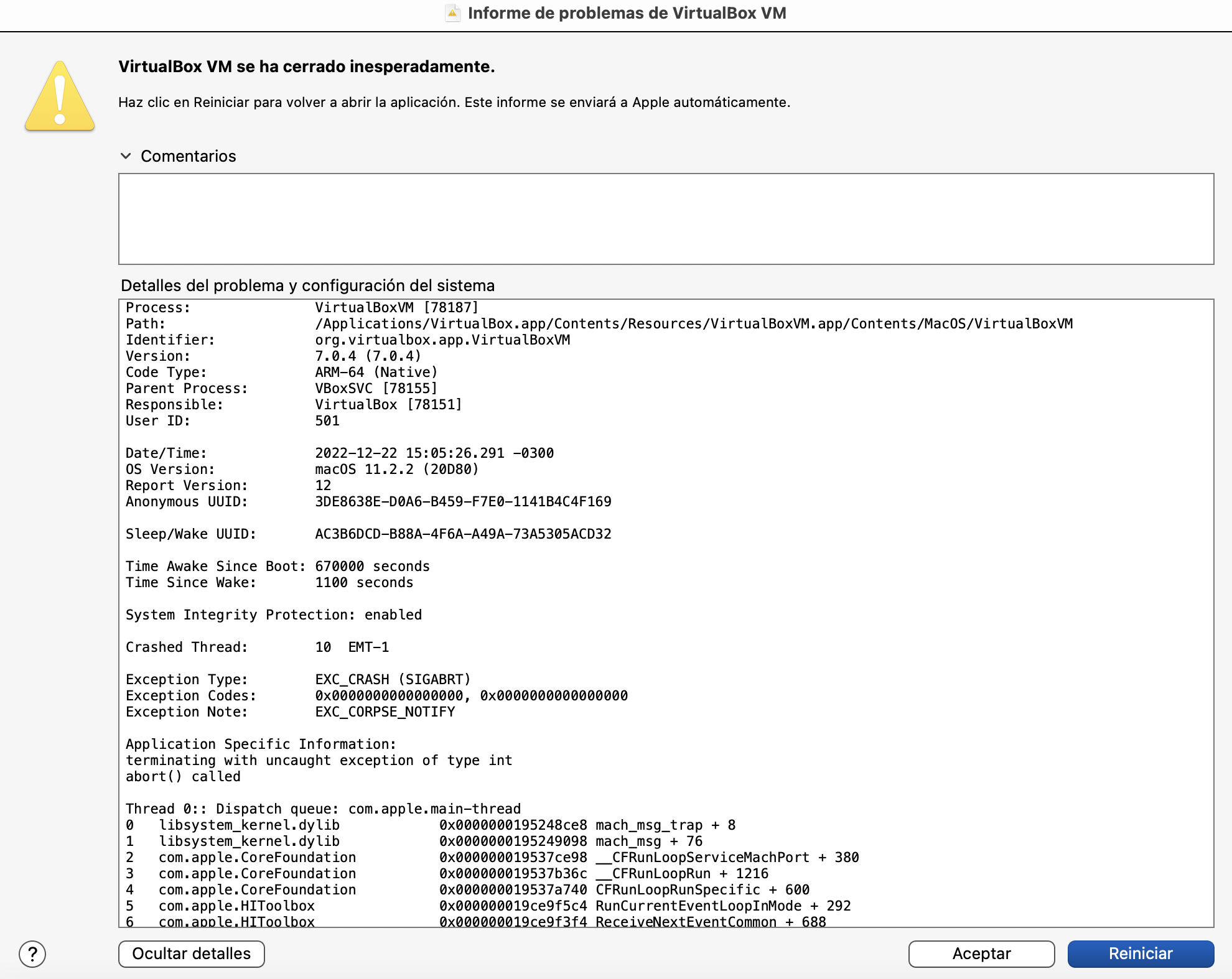Click inside the comments text box
1232x979 pixels.
pos(666,219)
